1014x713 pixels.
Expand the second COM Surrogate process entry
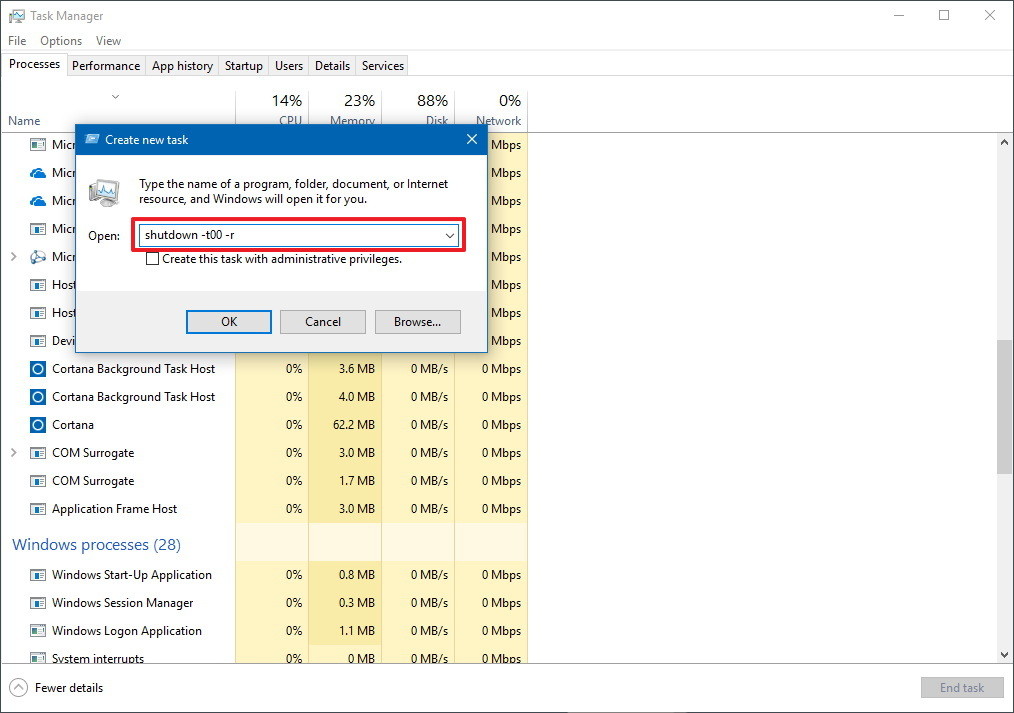(14, 481)
